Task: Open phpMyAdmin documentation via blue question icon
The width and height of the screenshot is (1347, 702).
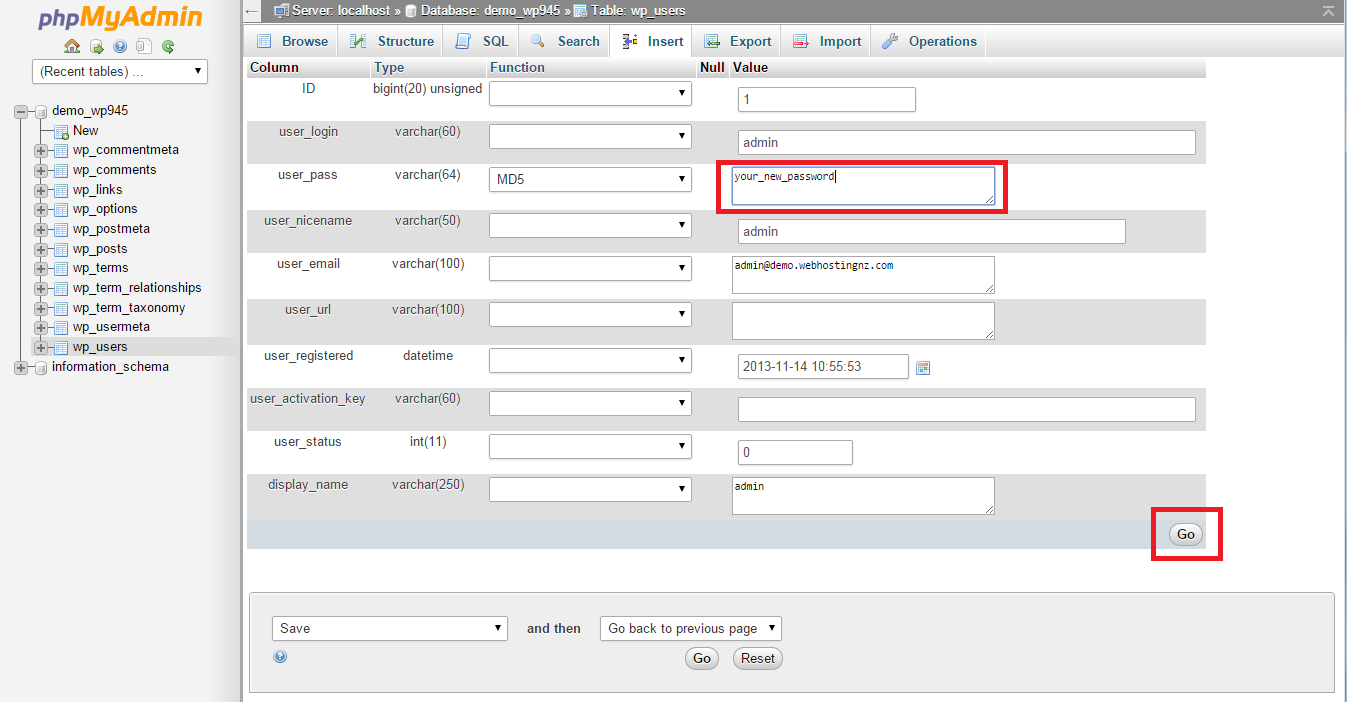Action: [x=120, y=46]
